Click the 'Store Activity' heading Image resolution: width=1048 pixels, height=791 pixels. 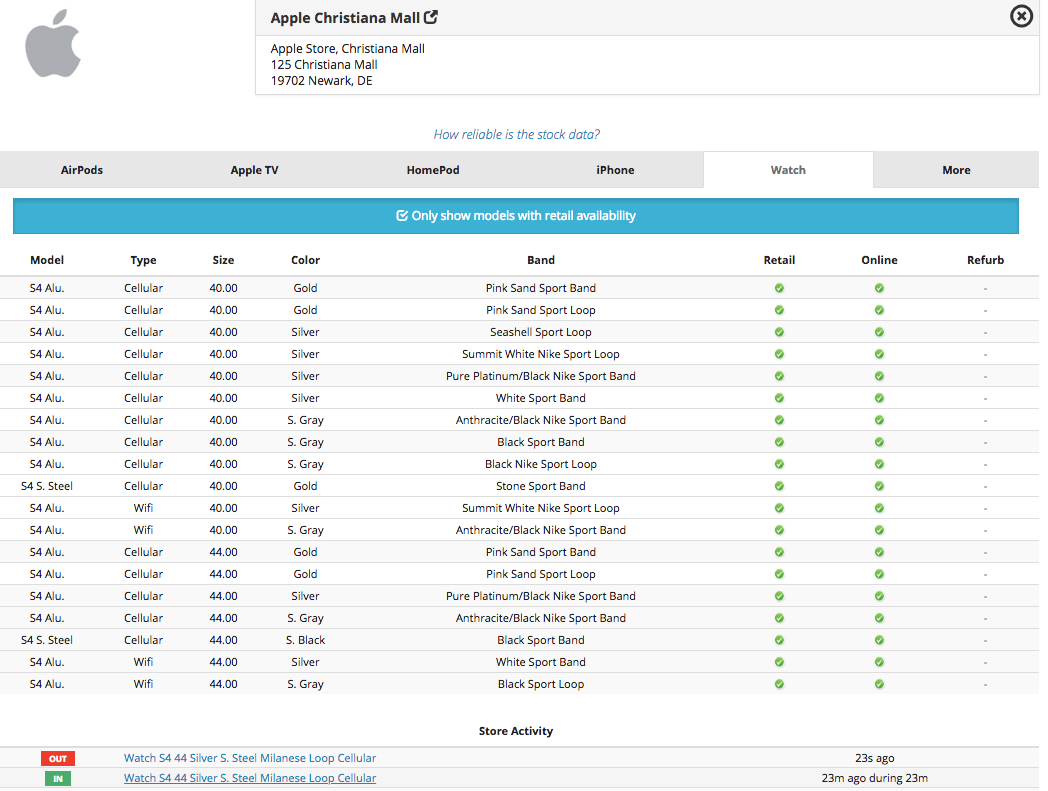(x=516, y=731)
